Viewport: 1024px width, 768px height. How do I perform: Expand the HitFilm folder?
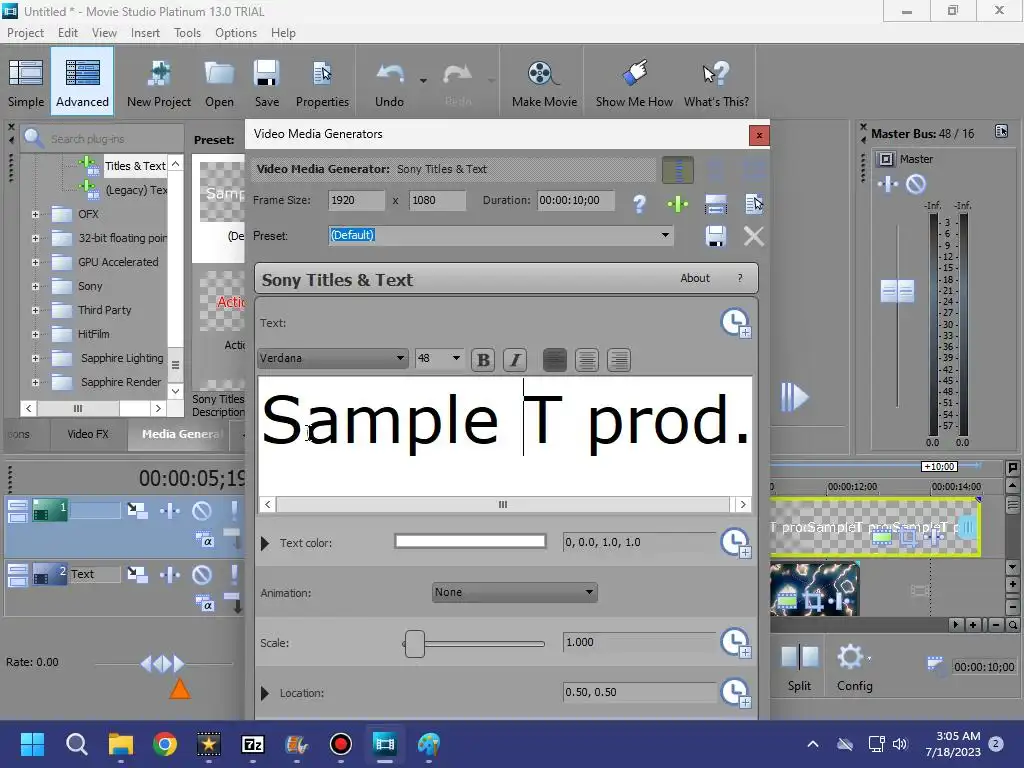[35, 334]
